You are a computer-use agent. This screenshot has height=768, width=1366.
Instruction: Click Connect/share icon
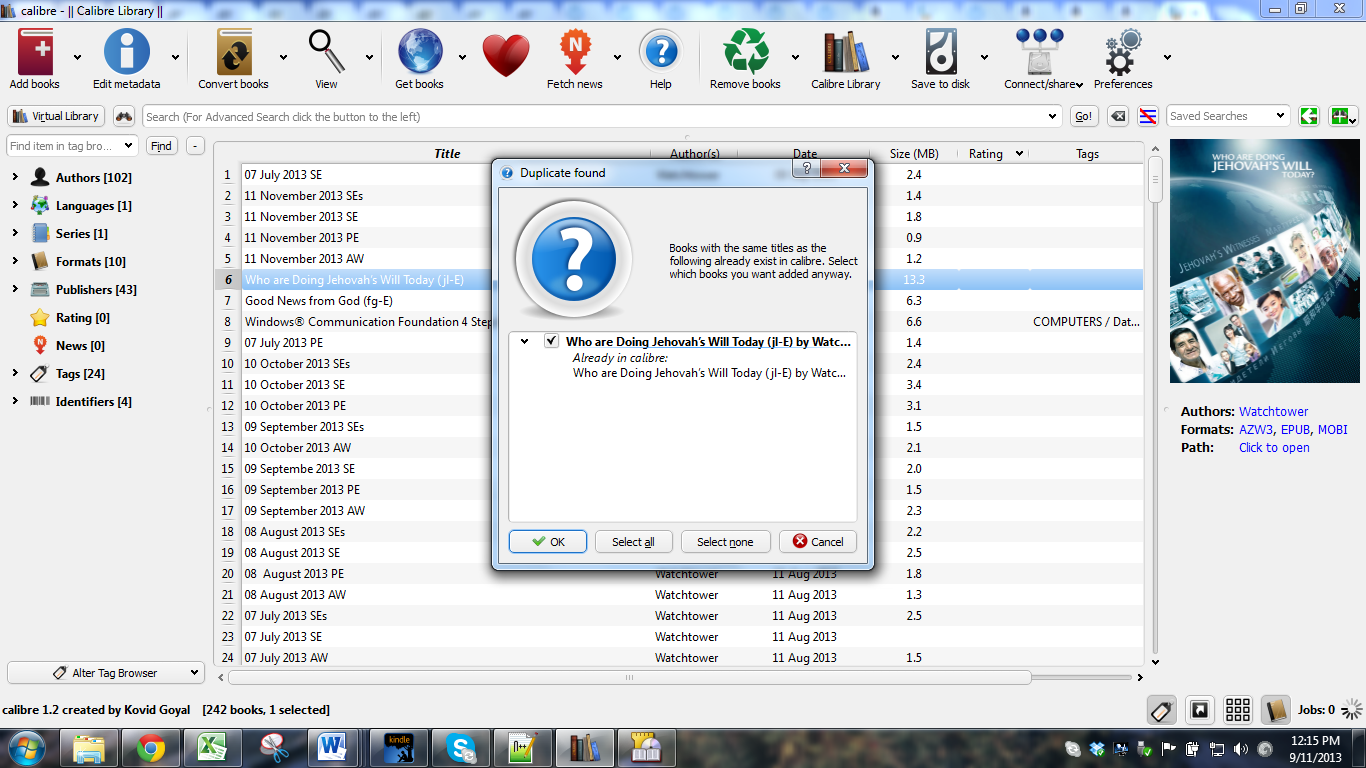[1040, 52]
